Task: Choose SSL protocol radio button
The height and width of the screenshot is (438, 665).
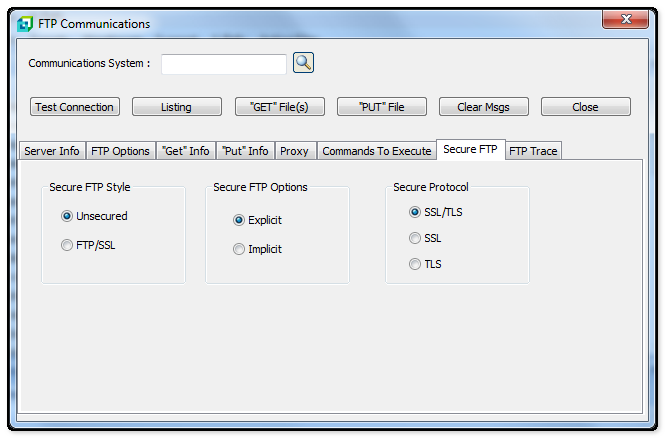Action: pos(415,239)
